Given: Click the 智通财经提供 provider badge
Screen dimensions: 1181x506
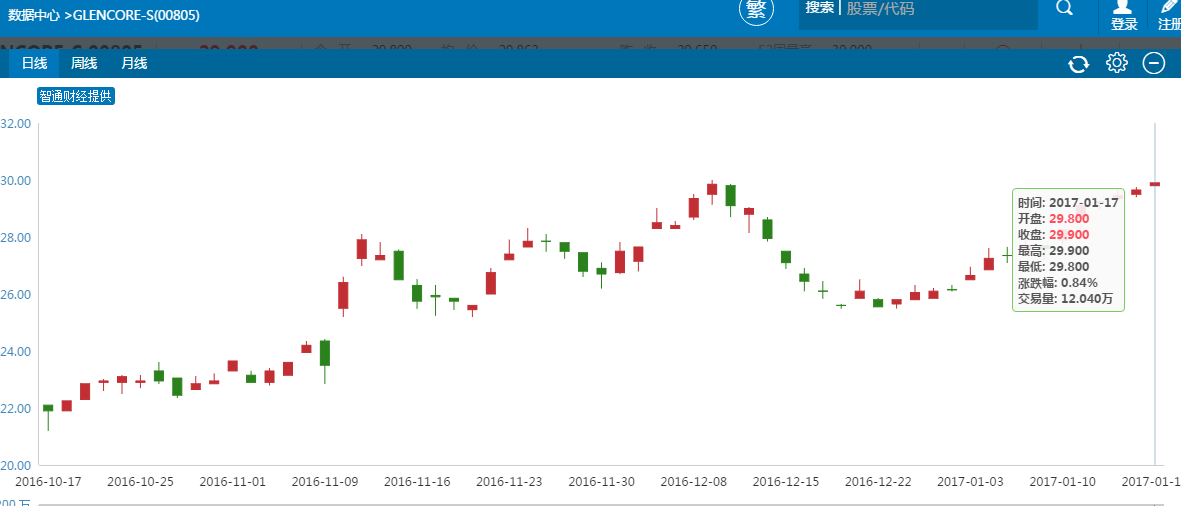Looking at the screenshot, I should pos(76,96).
